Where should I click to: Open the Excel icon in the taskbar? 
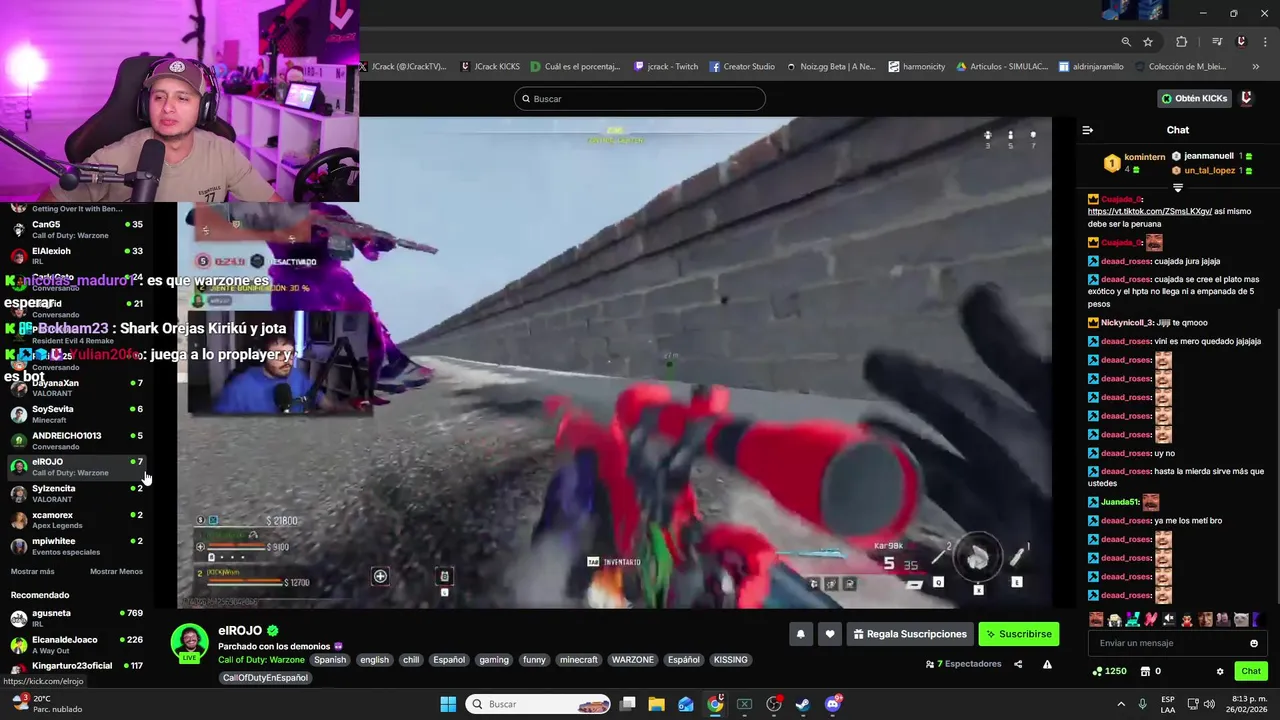pyautogui.click(x=744, y=704)
